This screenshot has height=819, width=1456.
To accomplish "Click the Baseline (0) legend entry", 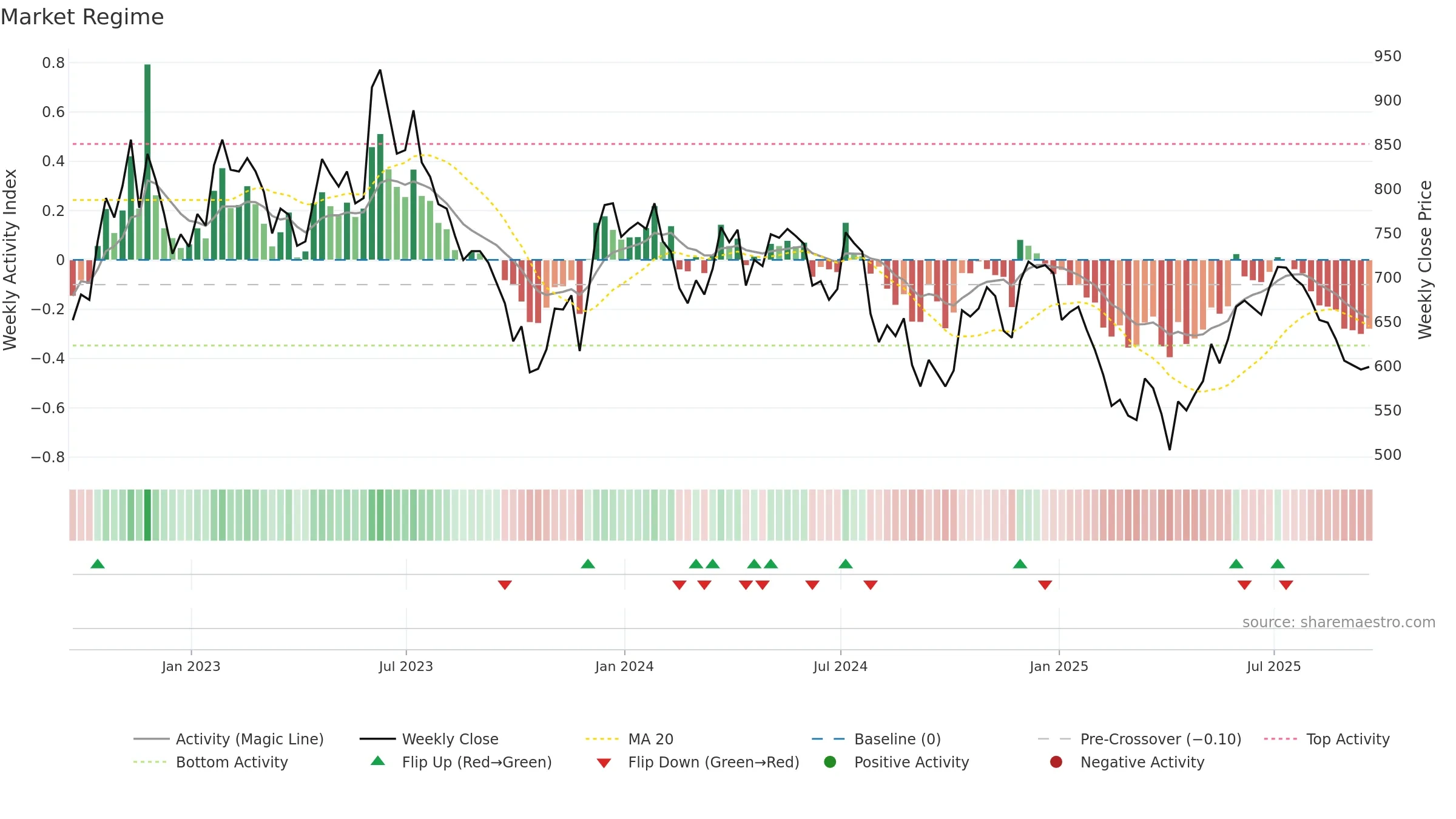I will click(x=876, y=739).
